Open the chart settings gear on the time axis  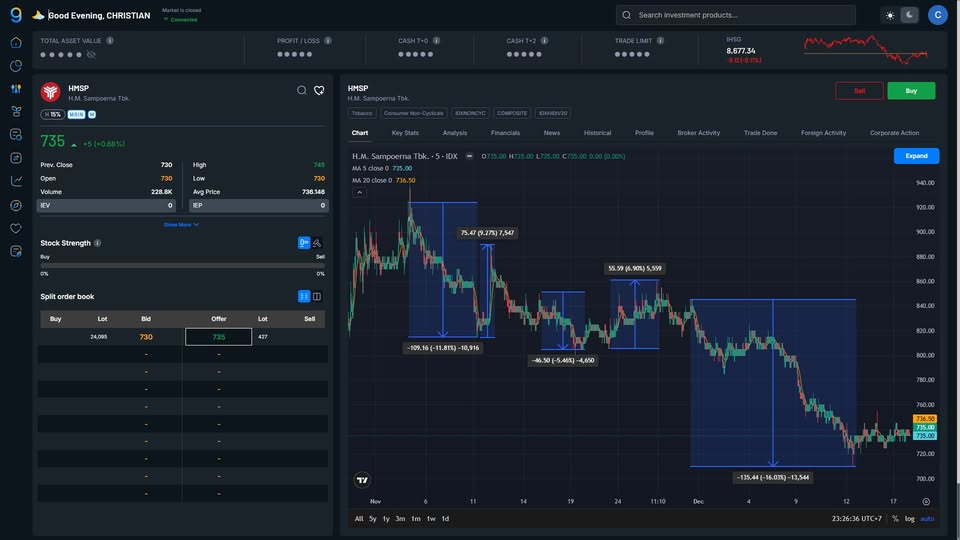(x=926, y=501)
